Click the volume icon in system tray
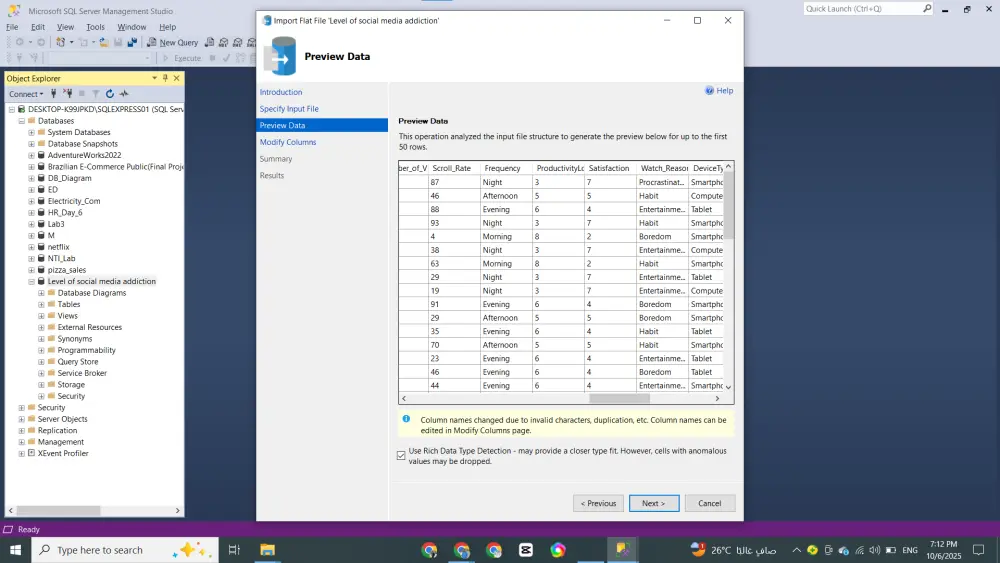This screenshot has width=1000, height=563. [x=874, y=550]
